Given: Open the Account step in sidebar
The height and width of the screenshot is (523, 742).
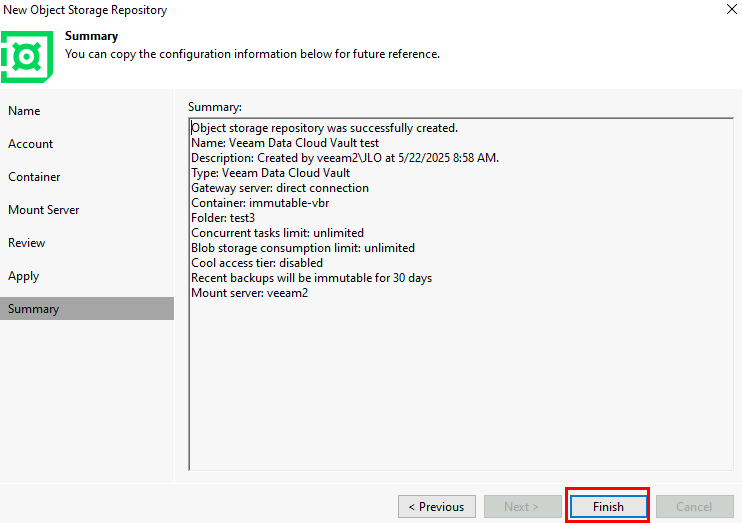Looking at the screenshot, I should pyautogui.click(x=30, y=144).
